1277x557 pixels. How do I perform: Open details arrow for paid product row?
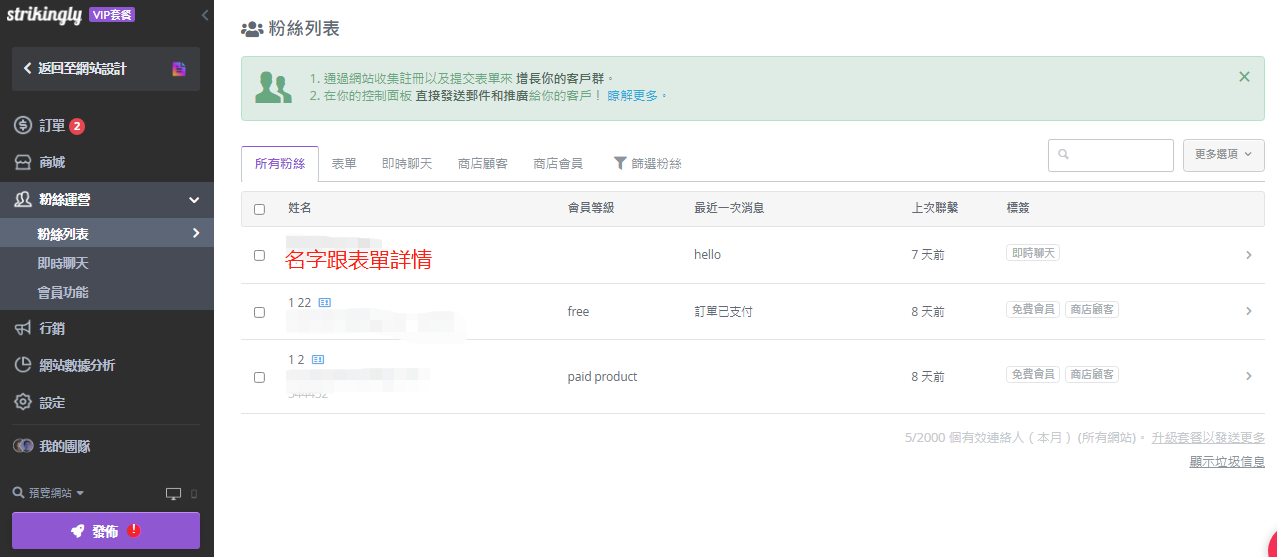(x=1248, y=376)
